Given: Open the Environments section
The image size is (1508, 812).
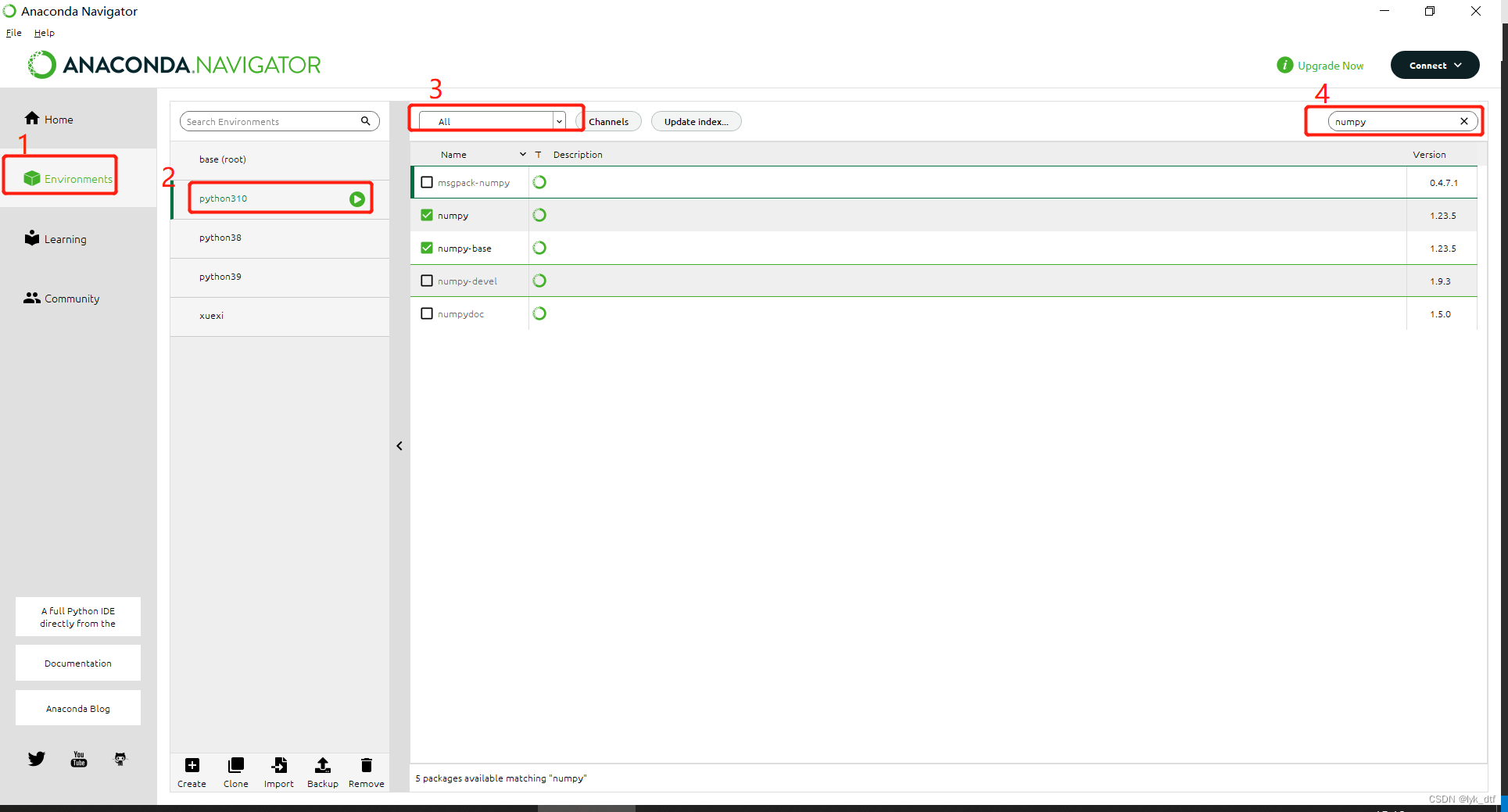Looking at the screenshot, I should coord(68,178).
